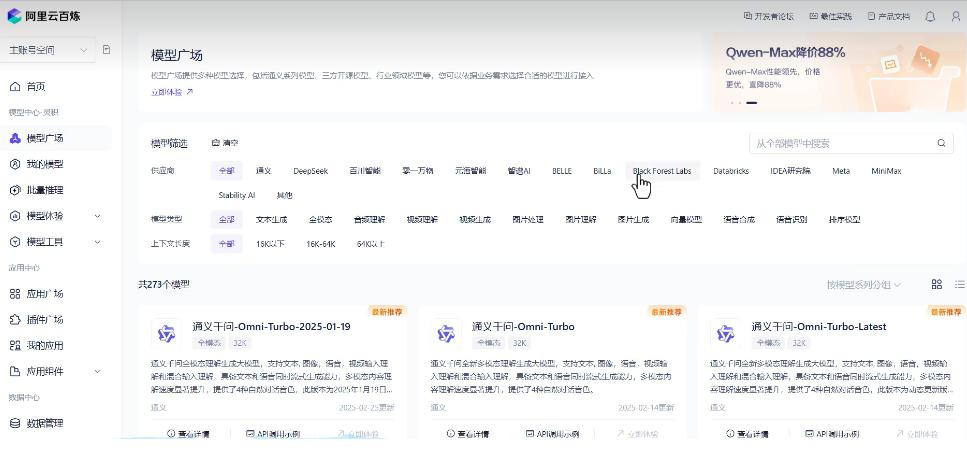This screenshot has height=461, width=967.
Task: Switch to grid view icon
Action: coord(937,284)
